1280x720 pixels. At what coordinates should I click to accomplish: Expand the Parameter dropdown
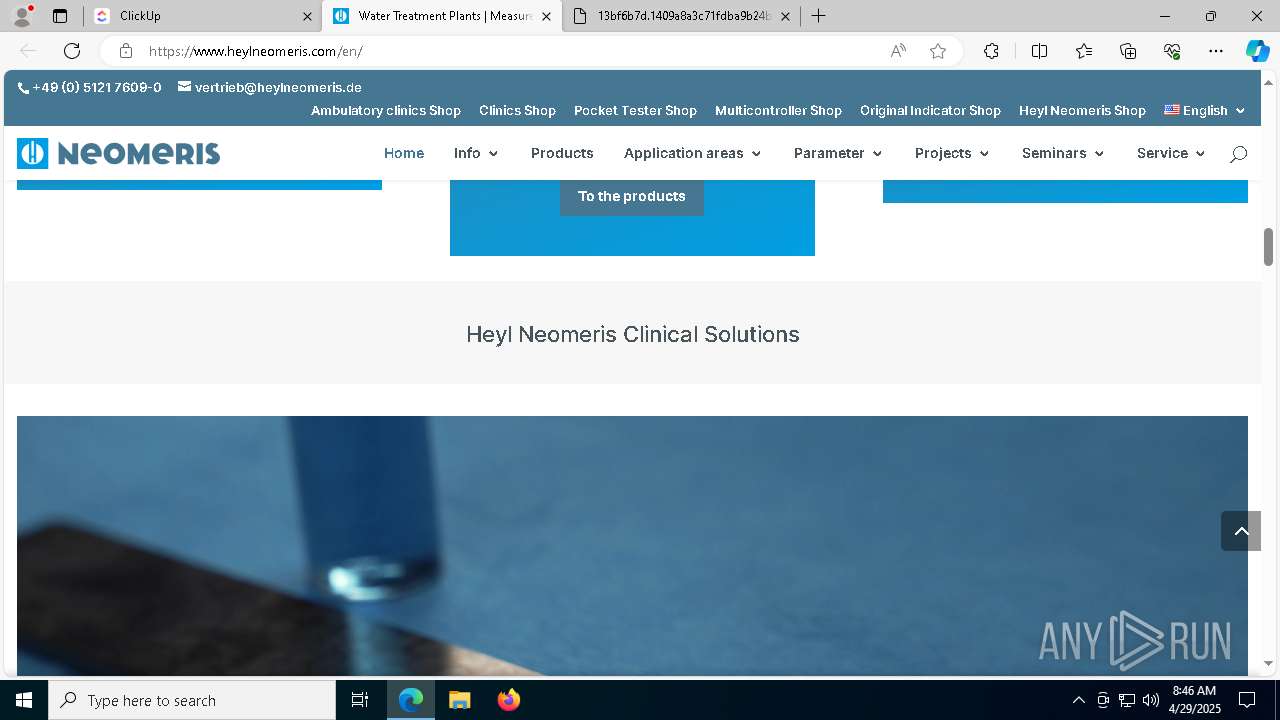[838, 153]
